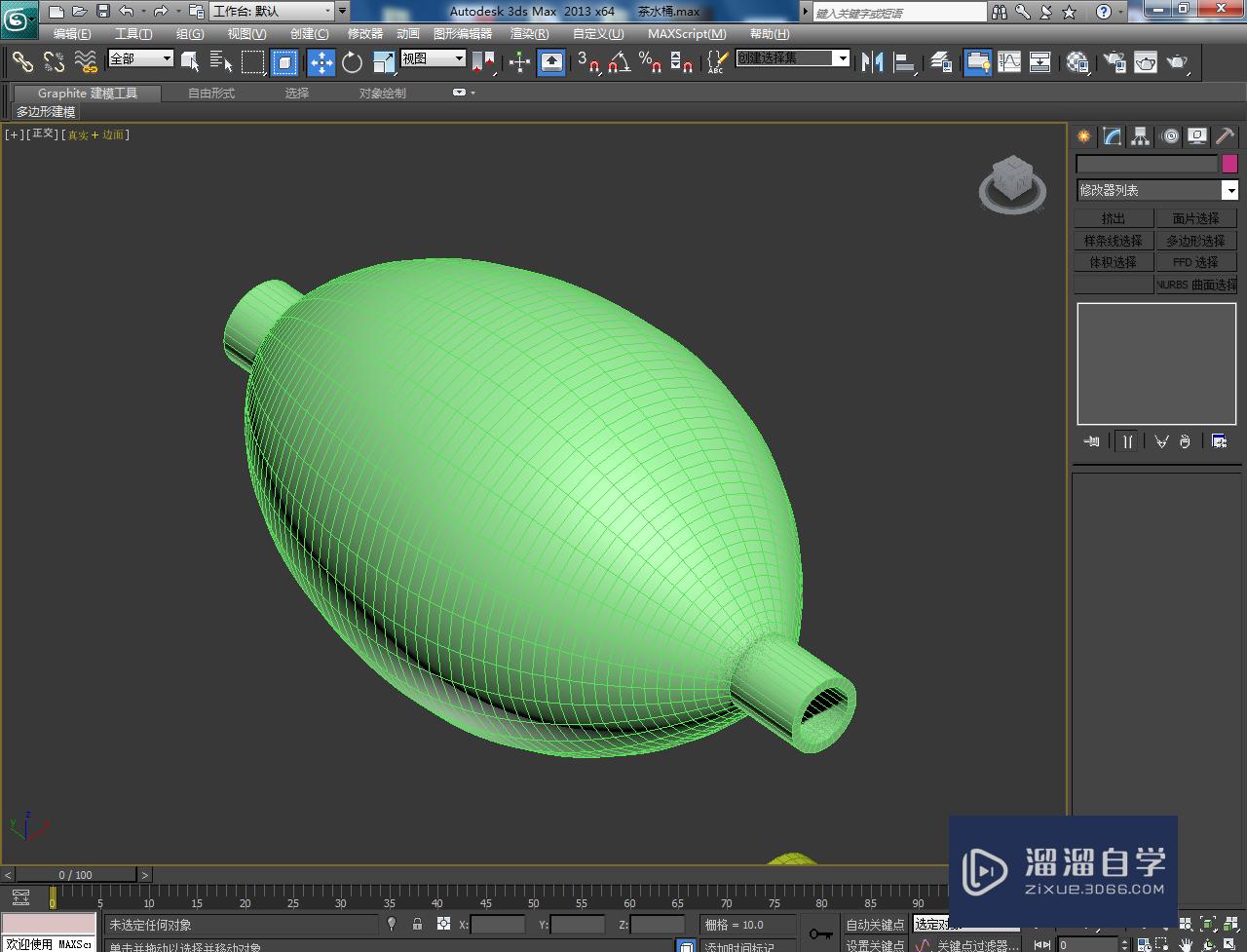Click the magenta object color swatch
1247x952 pixels.
pos(1229,164)
